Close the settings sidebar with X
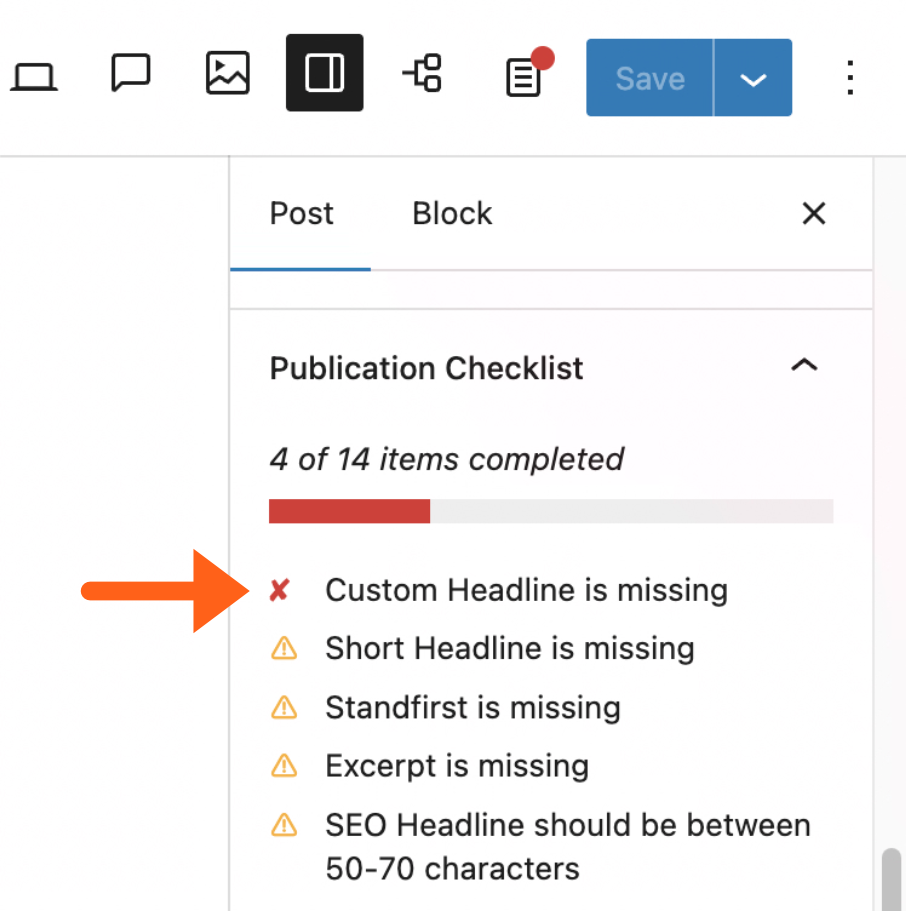Image resolution: width=906 pixels, height=911 pixels. coord(814,213)
